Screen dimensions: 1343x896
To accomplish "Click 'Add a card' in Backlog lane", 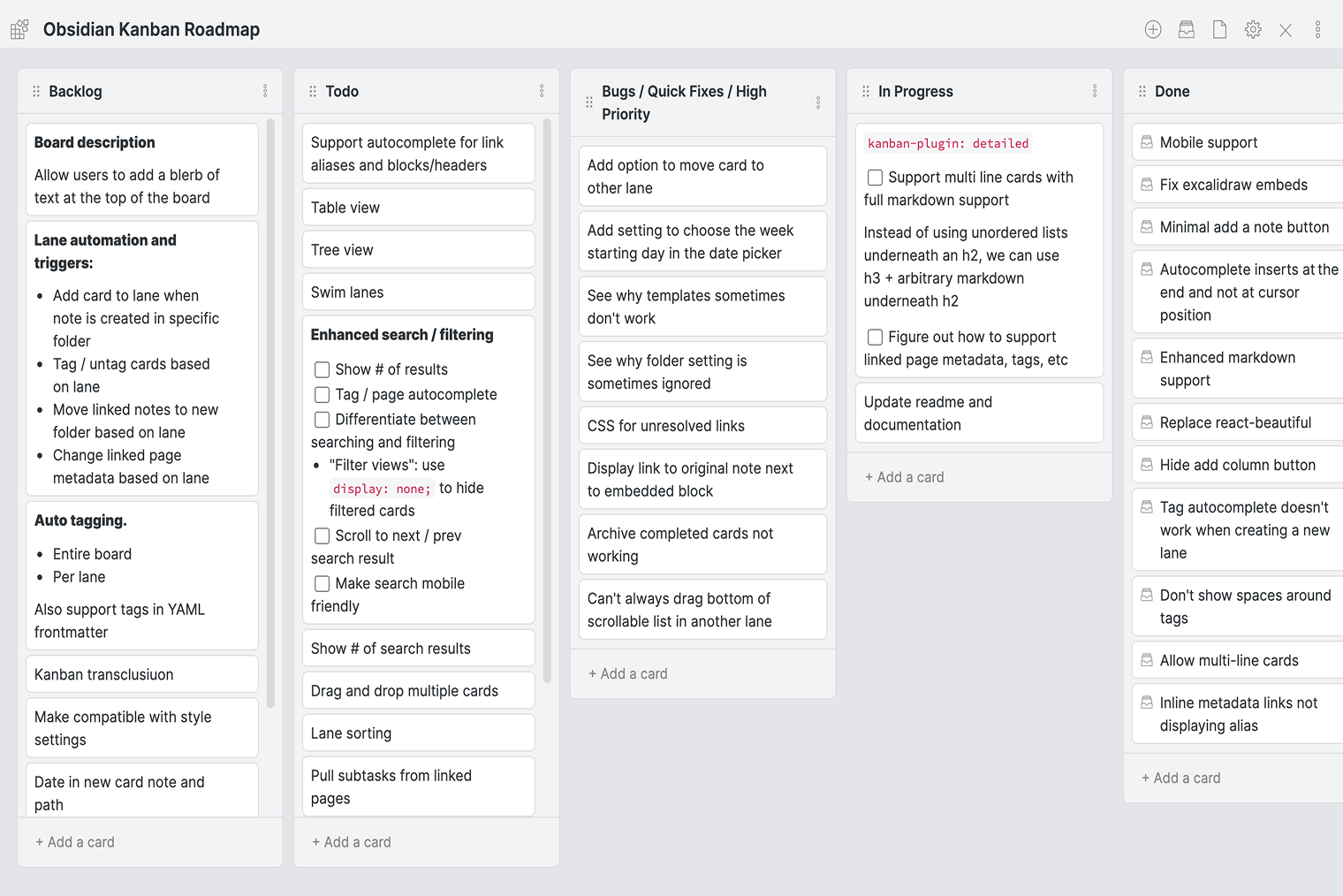I will pyautogui.click(x=75, y=842).
